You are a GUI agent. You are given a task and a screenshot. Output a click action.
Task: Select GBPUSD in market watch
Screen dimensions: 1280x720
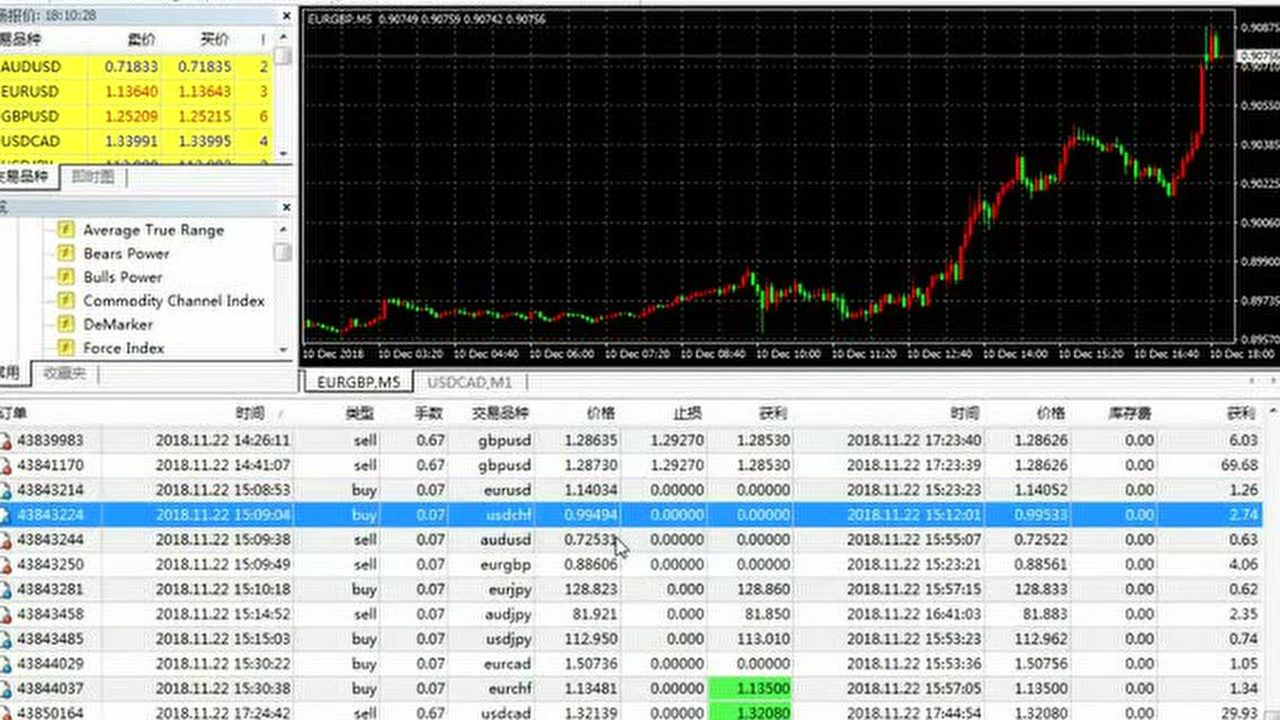[136, 116]
